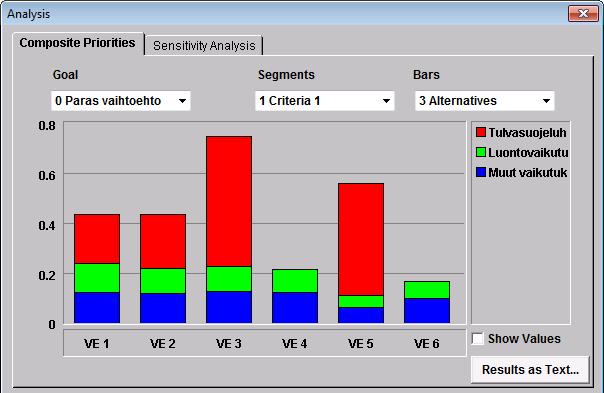The height and width of the screenshot is (393, 604).
Task: Click the 0.4 y-axis value
Action: [47, 225]
